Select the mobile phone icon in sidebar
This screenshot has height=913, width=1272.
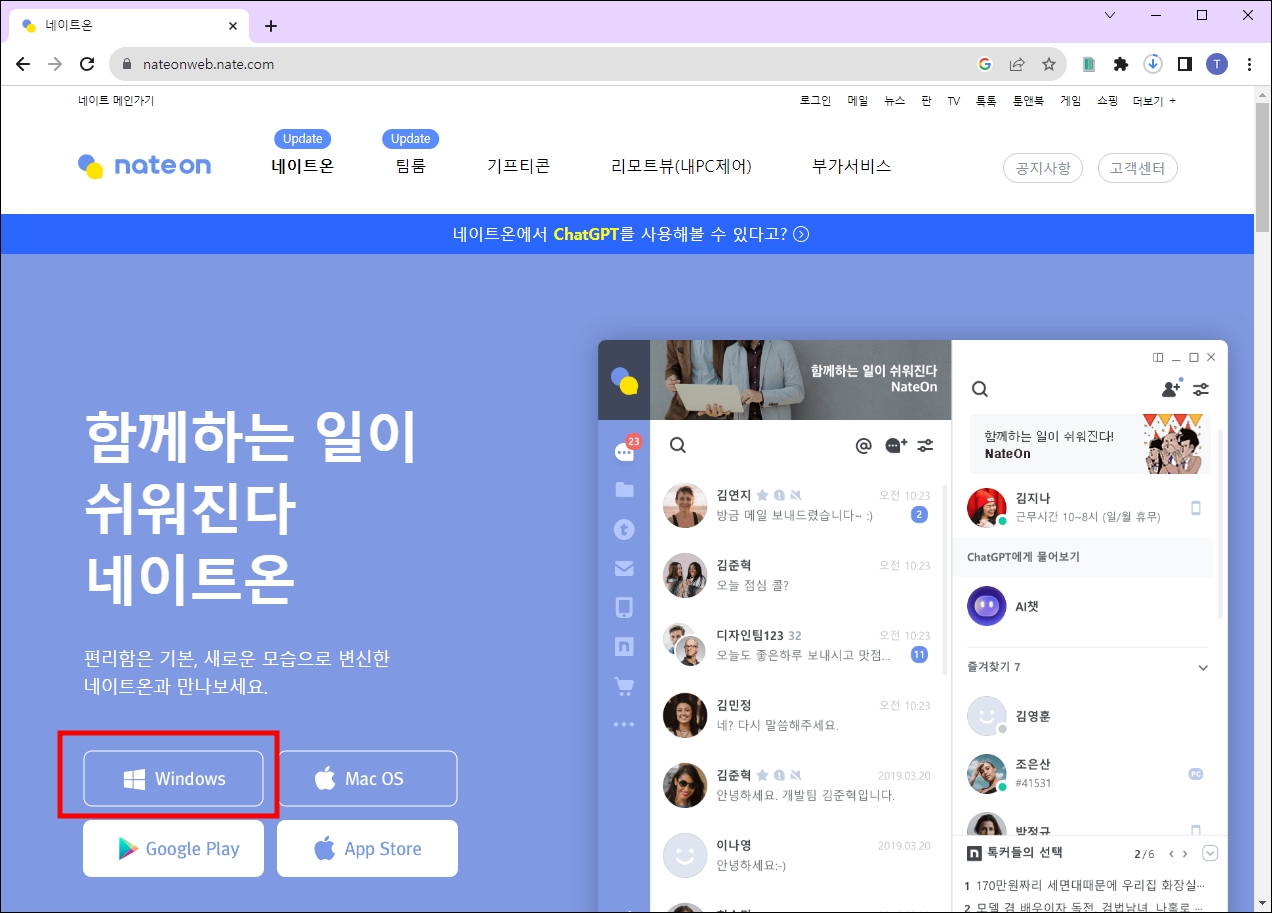(x=624, y=607)
